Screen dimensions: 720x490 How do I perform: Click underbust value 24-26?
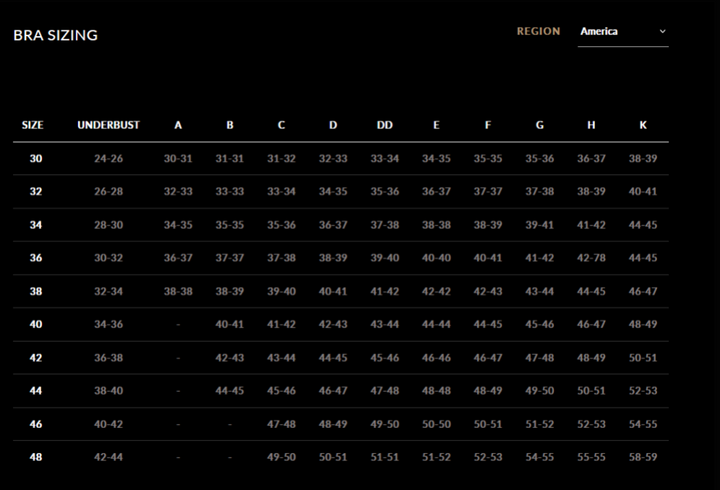(x=108, y=159)
